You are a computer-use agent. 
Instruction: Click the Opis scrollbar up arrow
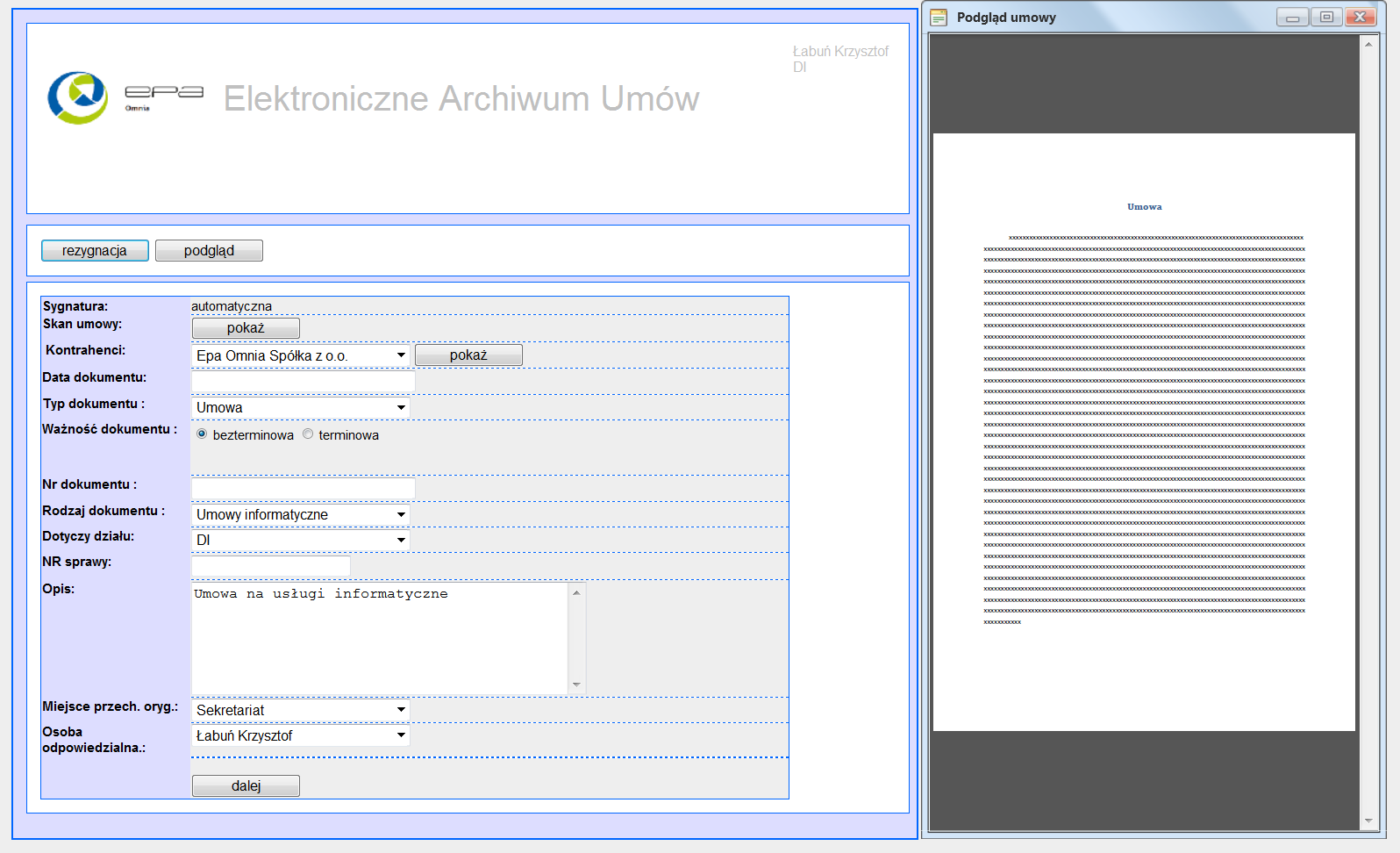tap(576, 592)
